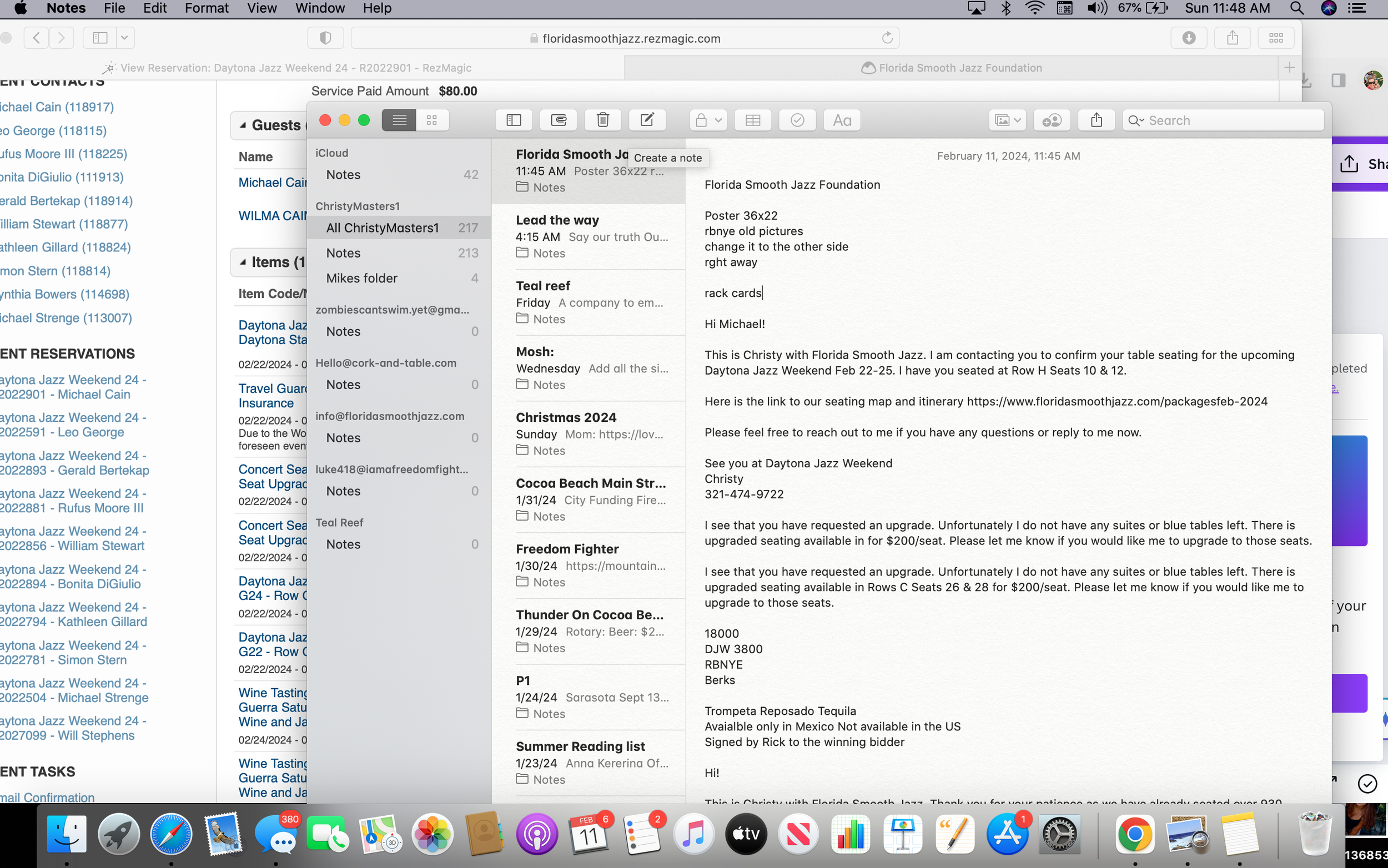
Task: Open the Help menu
Action: coord(378,8)
